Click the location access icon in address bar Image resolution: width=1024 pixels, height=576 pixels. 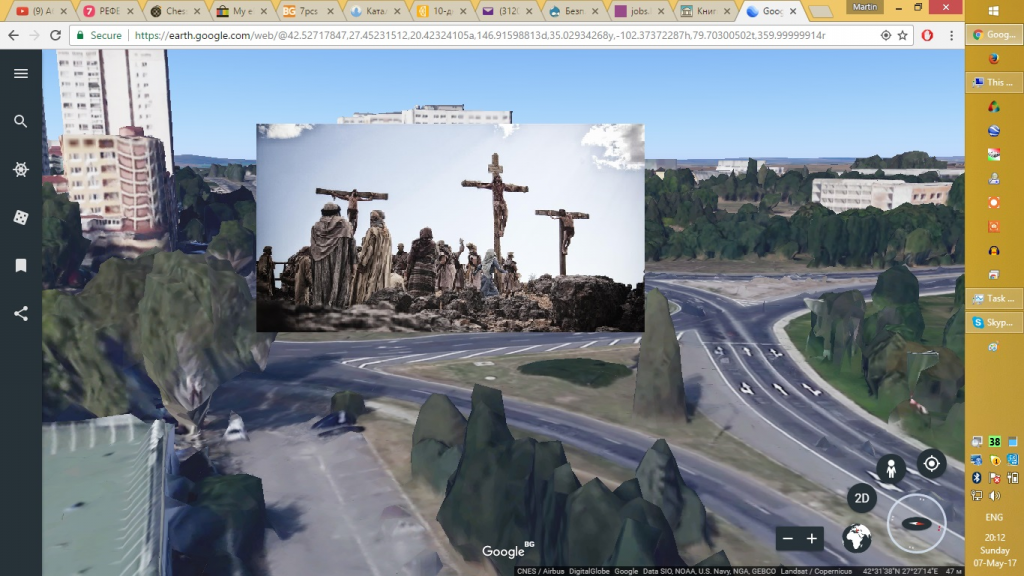(886, 35)
